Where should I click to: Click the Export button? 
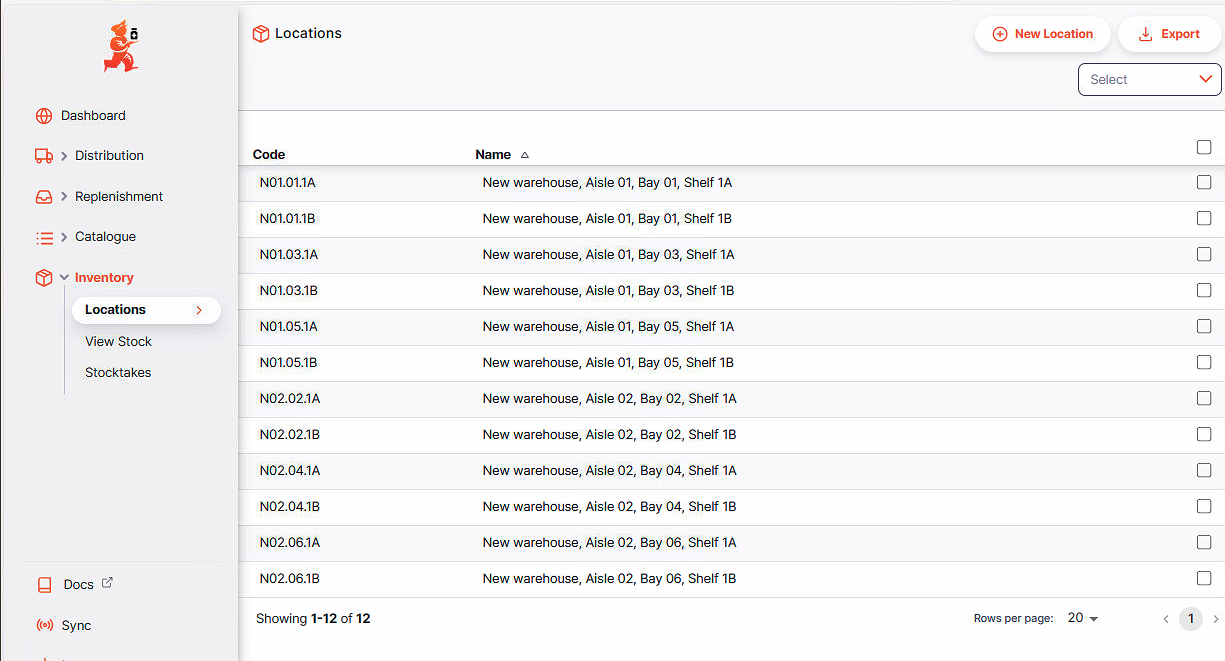click(1169, 34)
